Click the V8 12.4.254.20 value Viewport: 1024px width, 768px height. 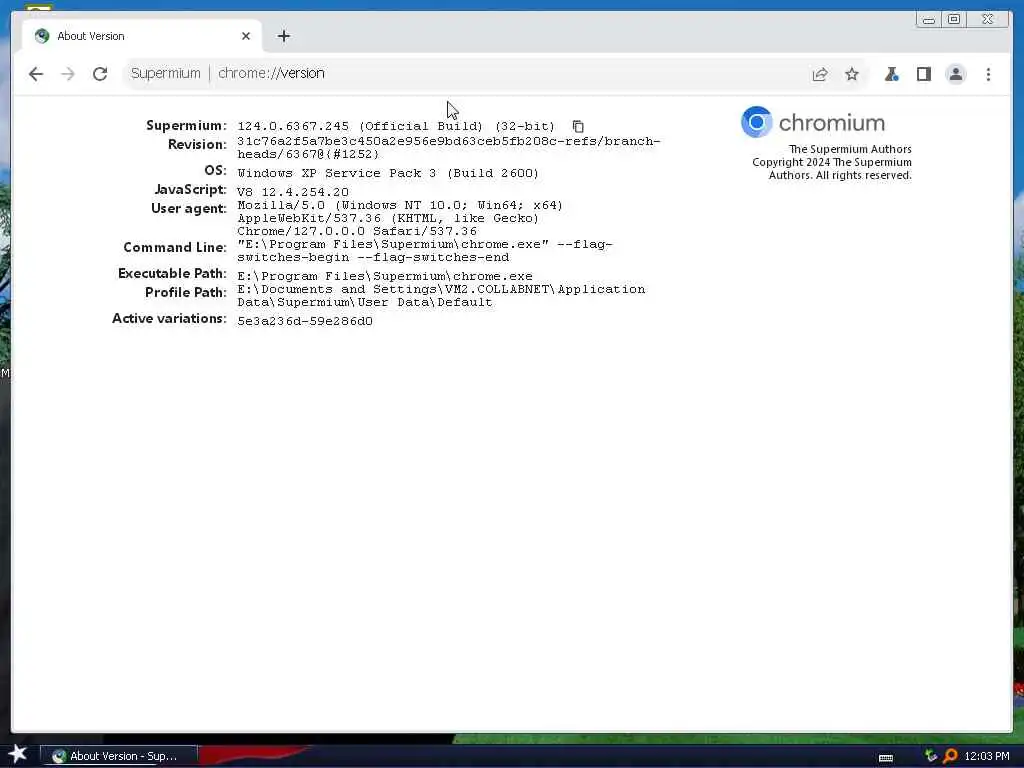[293, 192]
